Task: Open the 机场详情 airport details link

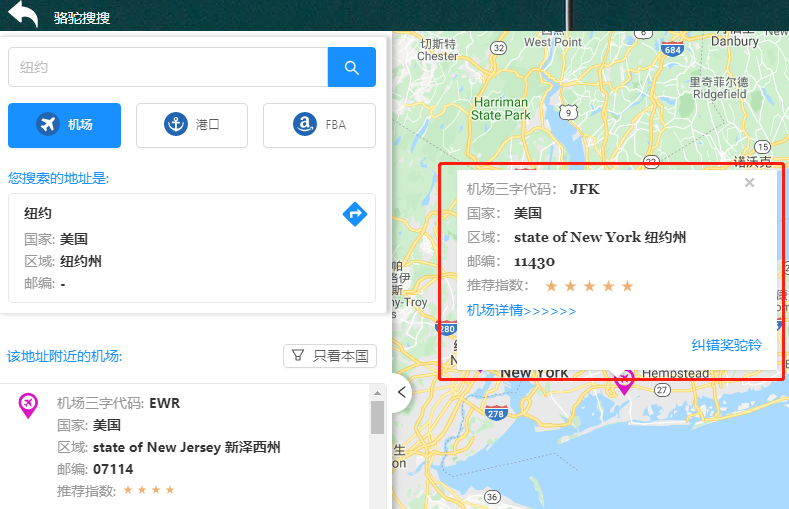Action: click(521, 310)
